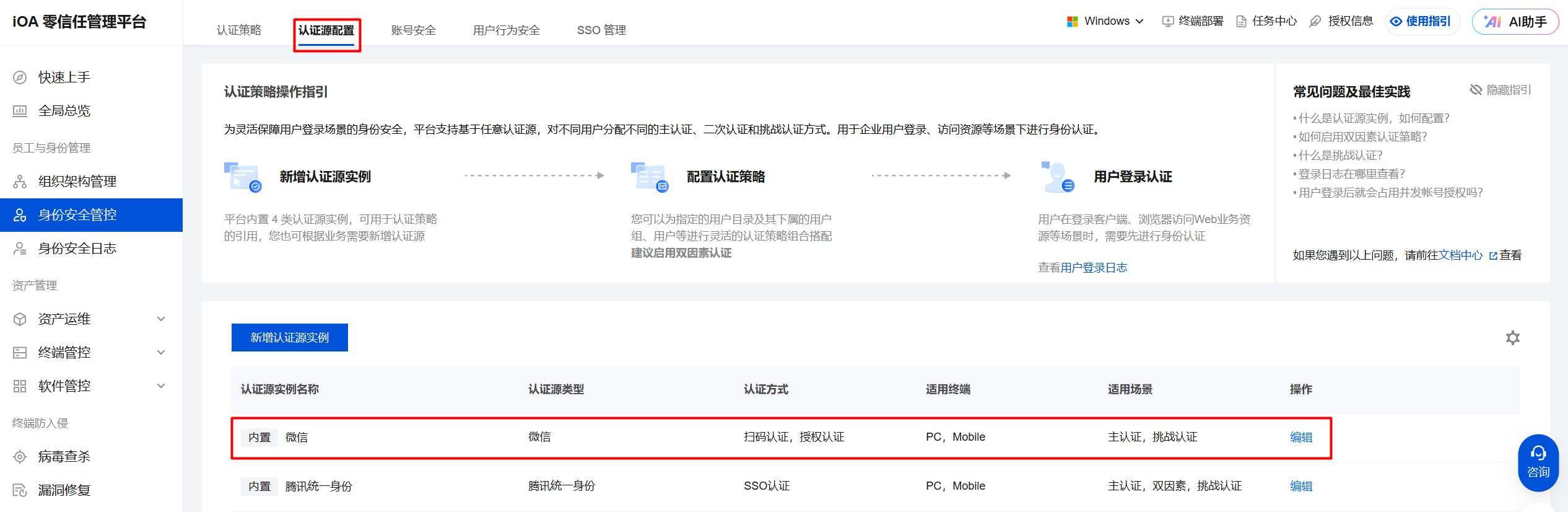Open the AI助手 assistant
This screenshot has width=1568, height=512.
tap(1515, 22)
